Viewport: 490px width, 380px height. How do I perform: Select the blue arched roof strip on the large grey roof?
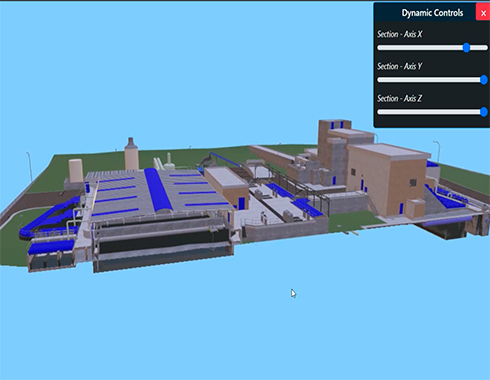pyautogui.click(x=158, y=189)
